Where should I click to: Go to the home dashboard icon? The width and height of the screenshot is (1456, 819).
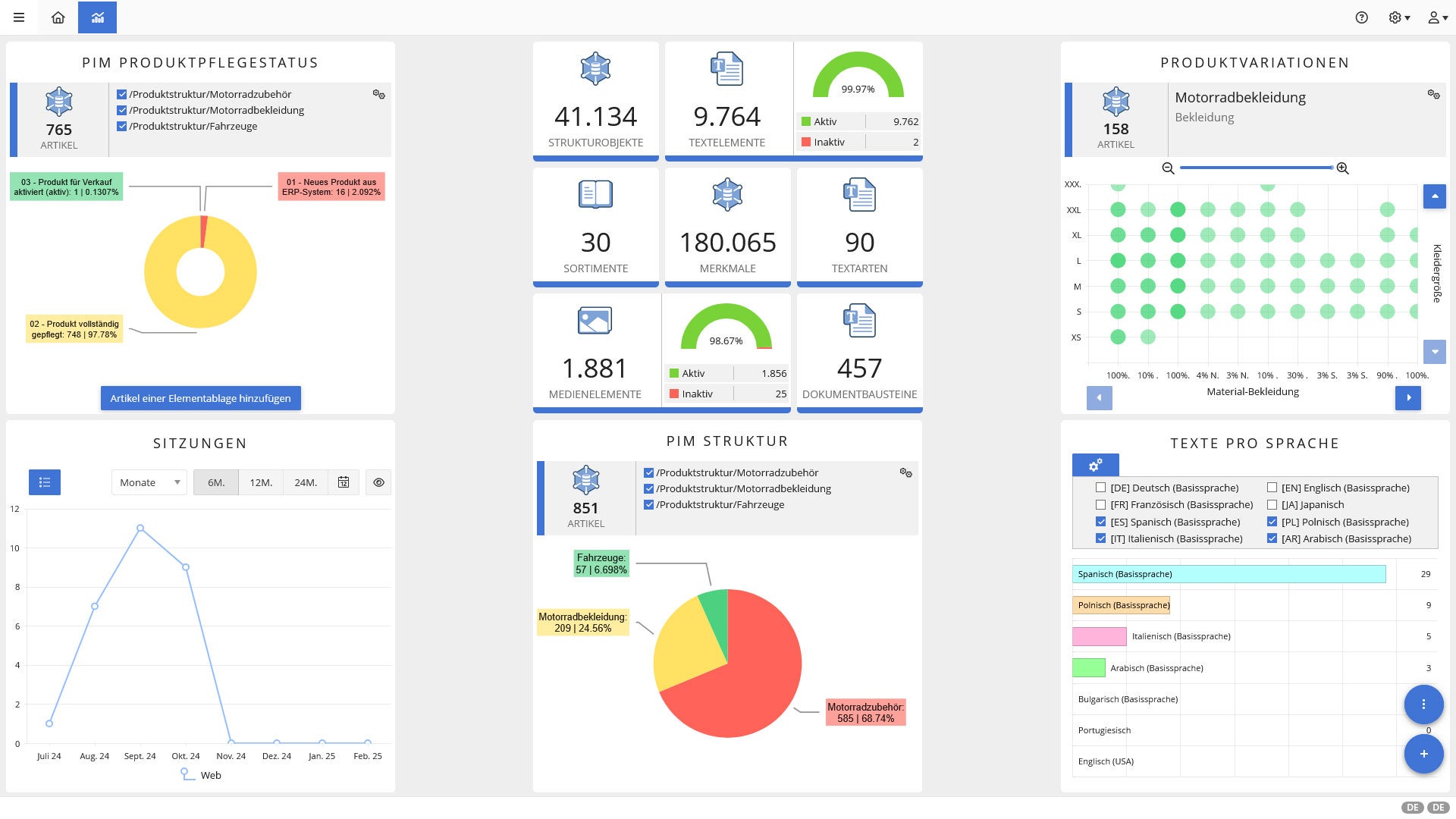tap(58, 17)
